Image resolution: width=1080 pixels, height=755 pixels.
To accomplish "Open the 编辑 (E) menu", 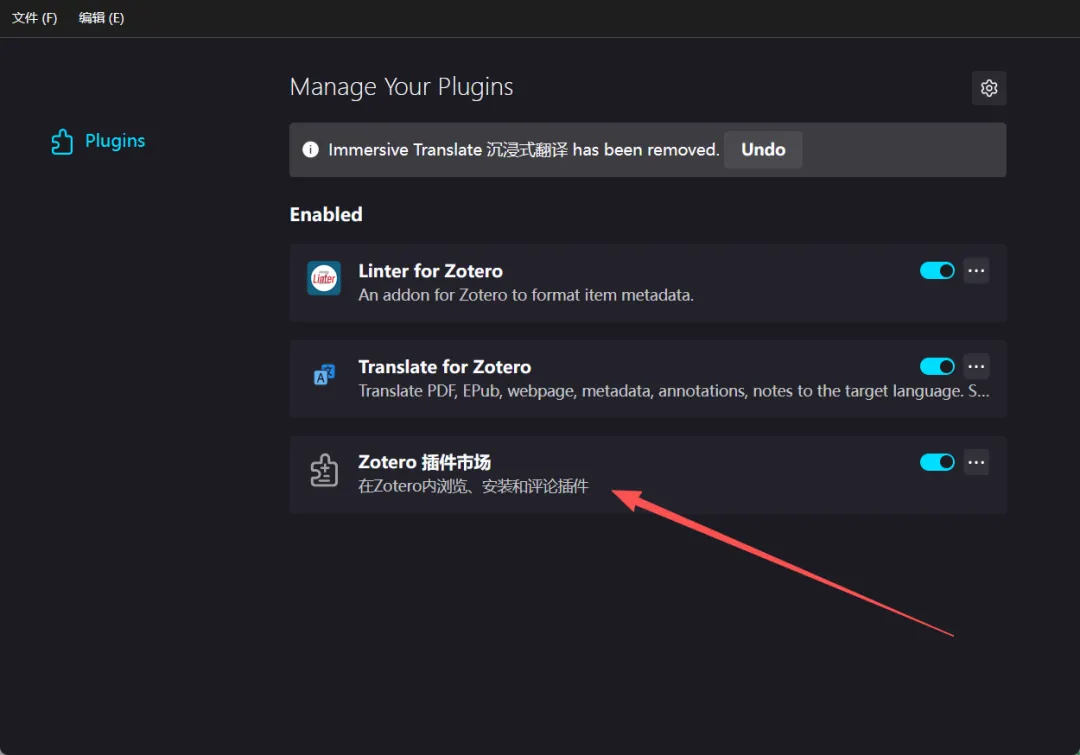I will pyautogui.click(x=101, y=18).
